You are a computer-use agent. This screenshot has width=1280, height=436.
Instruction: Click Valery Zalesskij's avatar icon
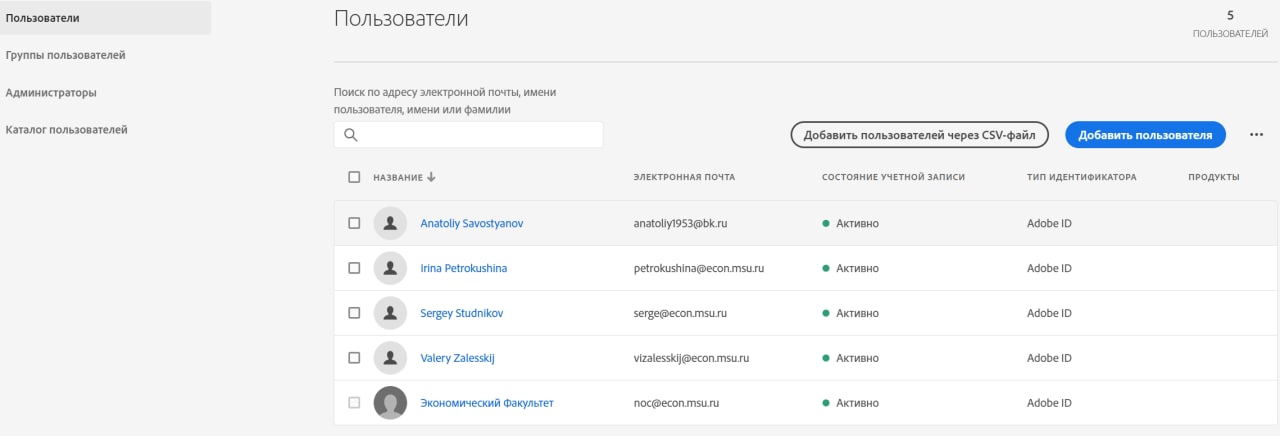(x=390, y=357)
